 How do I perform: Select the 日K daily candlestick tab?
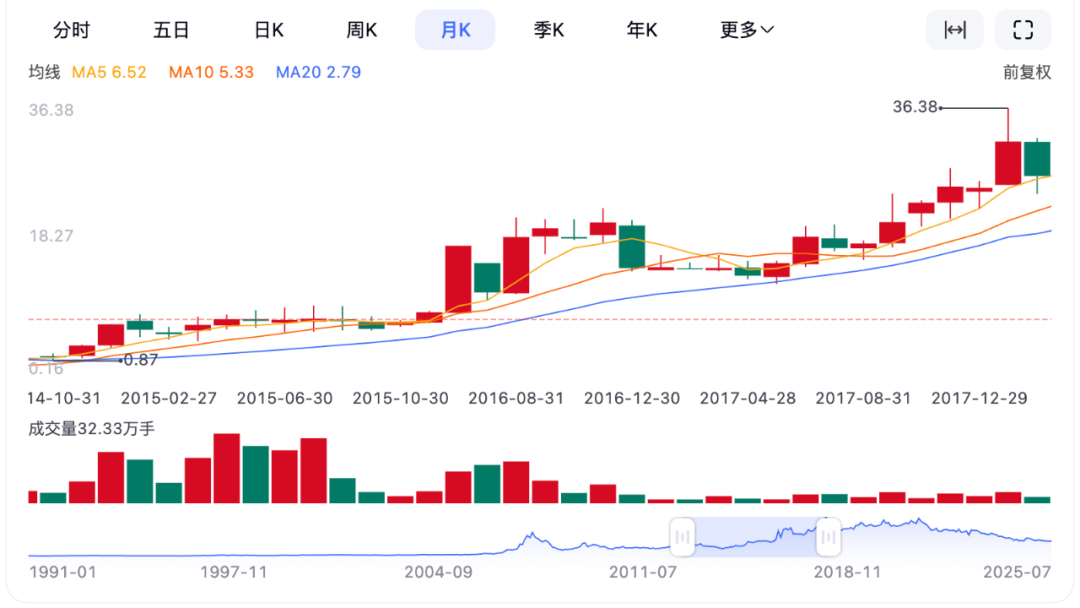269,30
